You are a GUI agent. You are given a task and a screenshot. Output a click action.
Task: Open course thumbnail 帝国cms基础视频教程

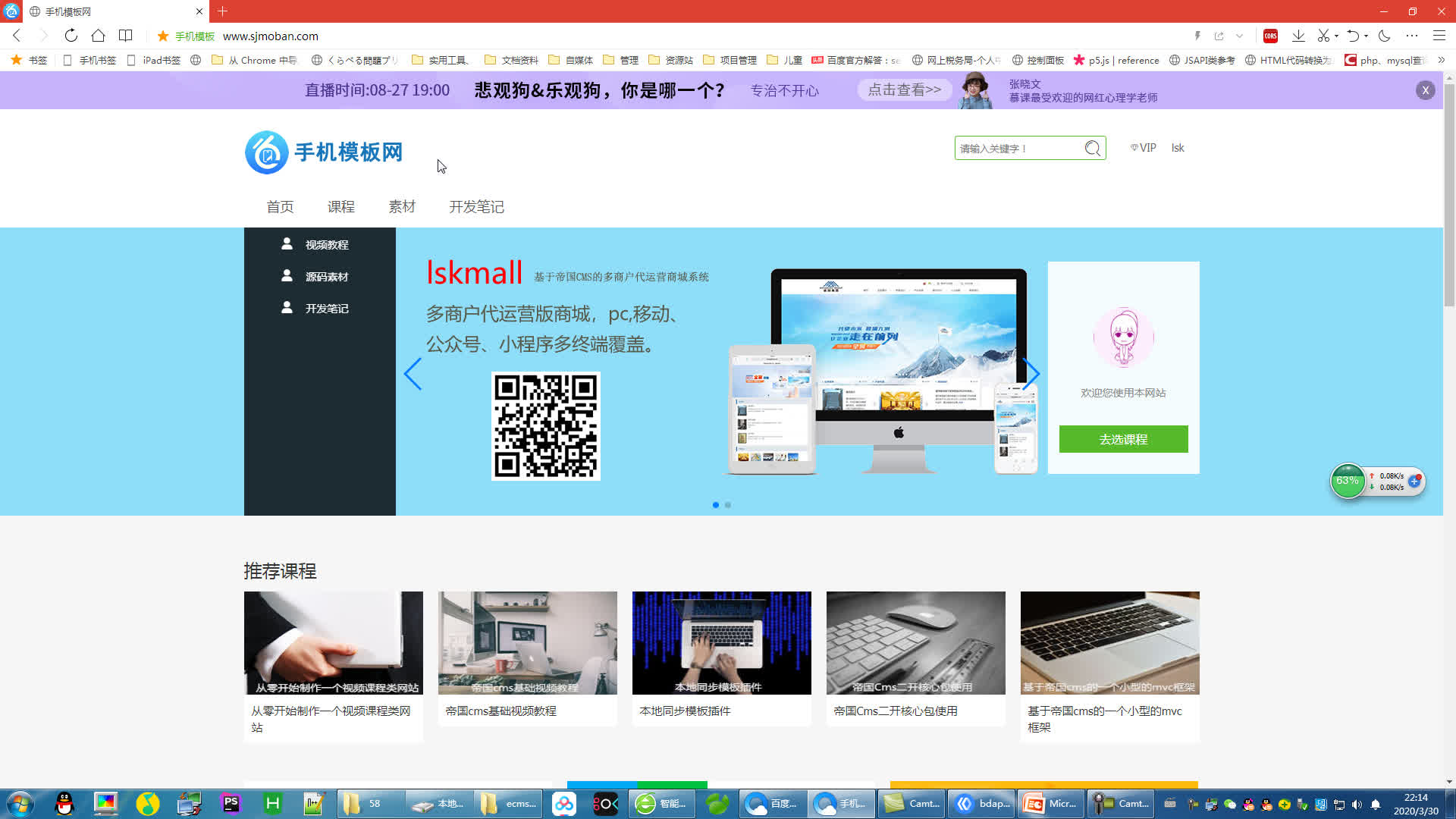528,643
